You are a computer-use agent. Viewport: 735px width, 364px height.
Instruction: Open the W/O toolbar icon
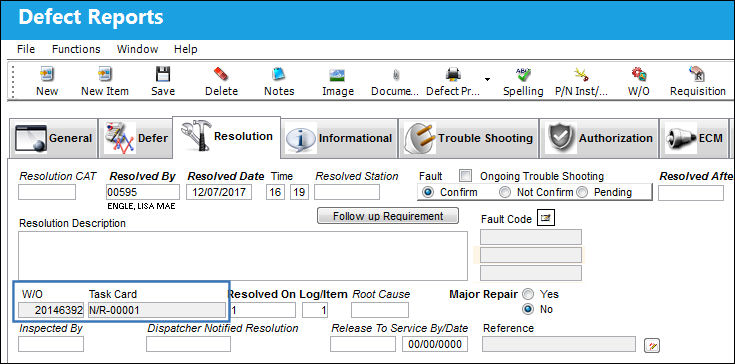coord(638,74)
